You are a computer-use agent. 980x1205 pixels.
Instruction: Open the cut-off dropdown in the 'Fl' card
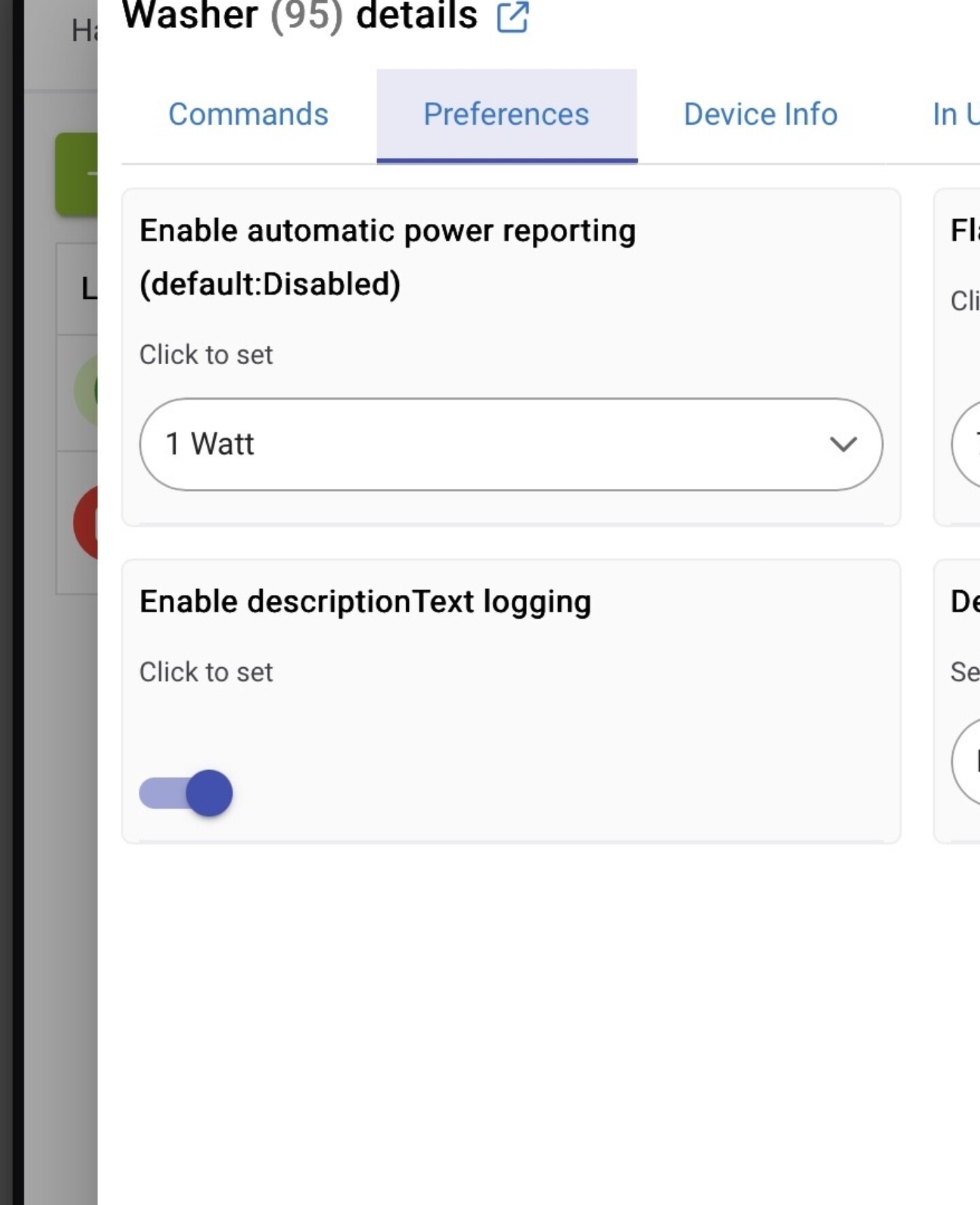tap(966, 444)
